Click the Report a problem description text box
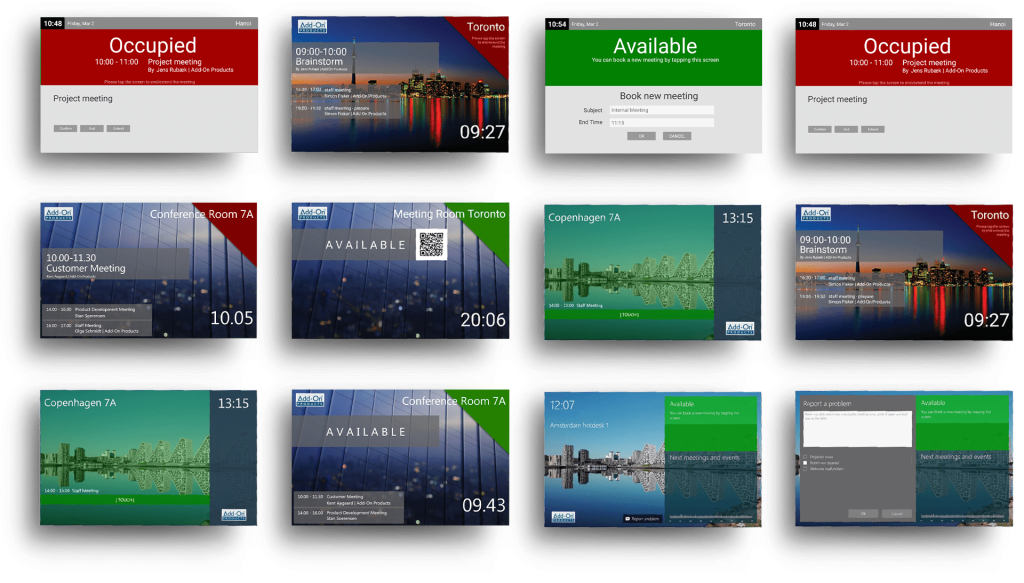1024x583 pixels. tap(857, 428)
